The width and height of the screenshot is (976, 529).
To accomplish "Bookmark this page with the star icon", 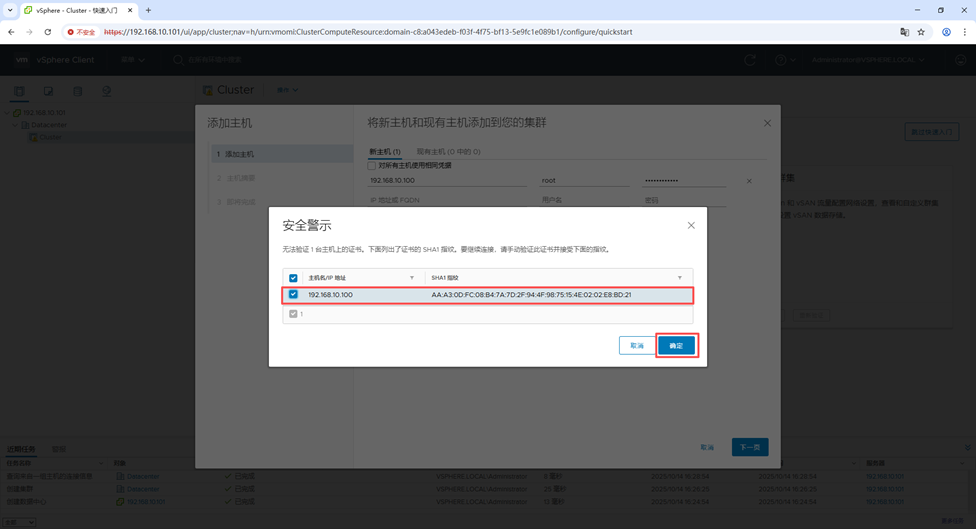I will pos(921,32).
